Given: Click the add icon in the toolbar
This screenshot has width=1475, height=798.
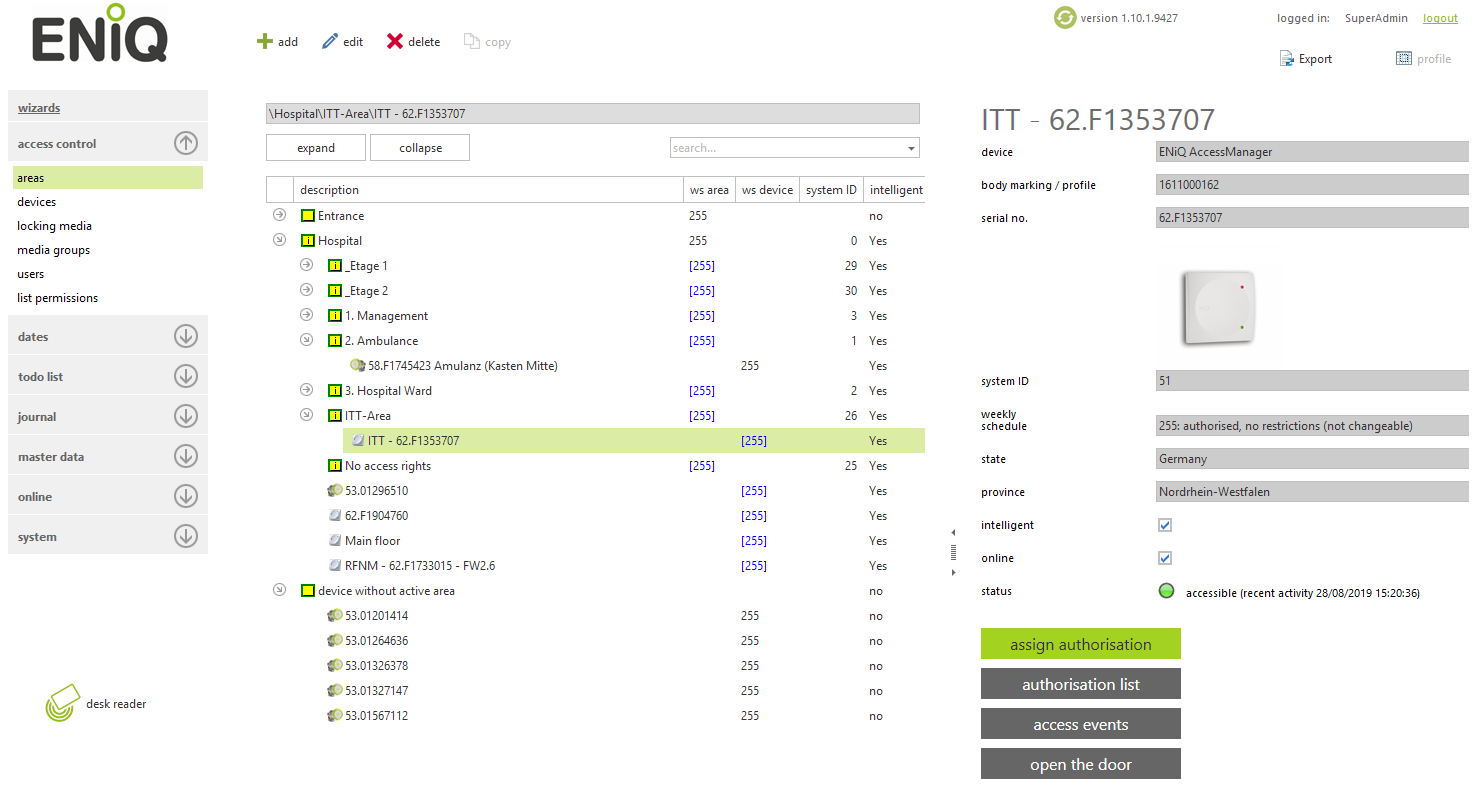Looking at the screenshot, I should pos(265,41).
